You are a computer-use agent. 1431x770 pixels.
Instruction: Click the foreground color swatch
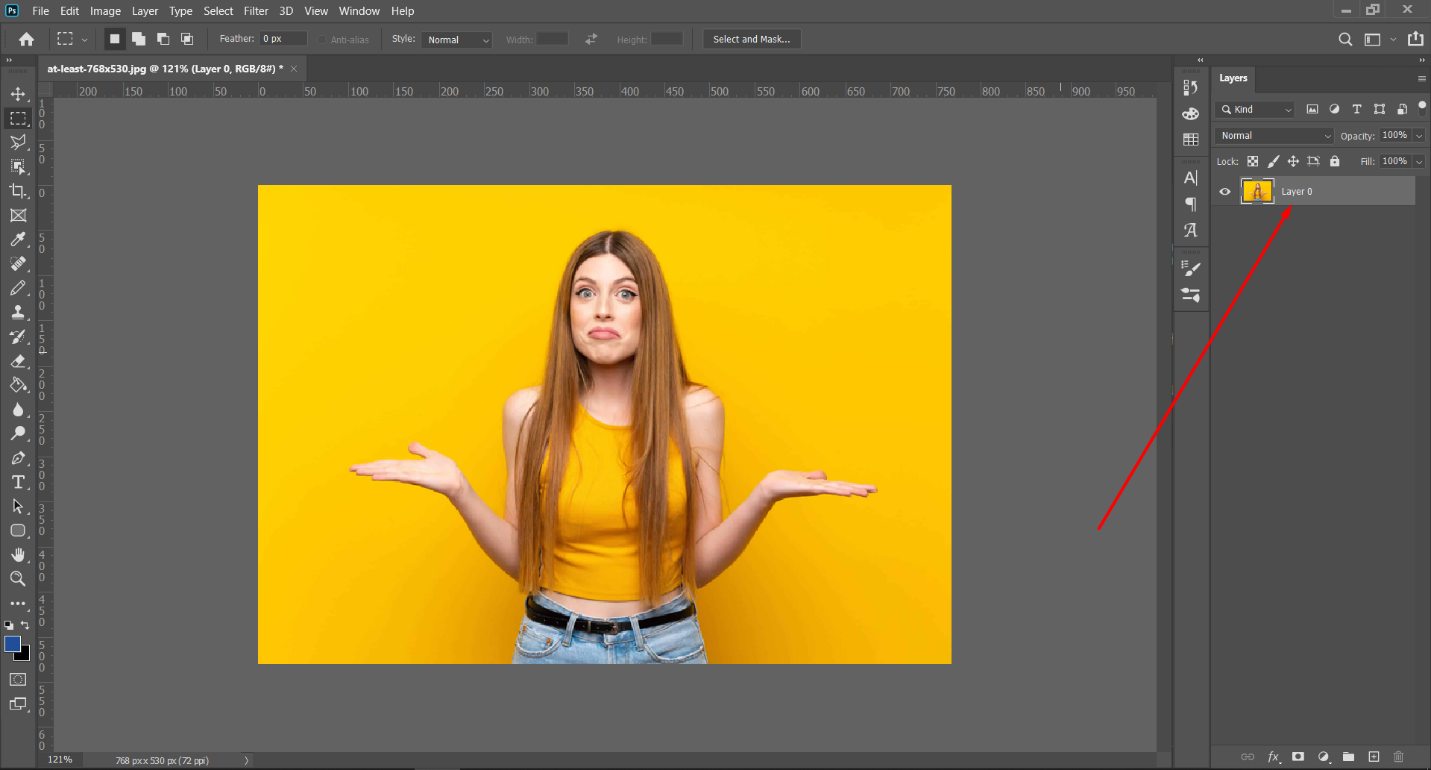pos(13,644)
